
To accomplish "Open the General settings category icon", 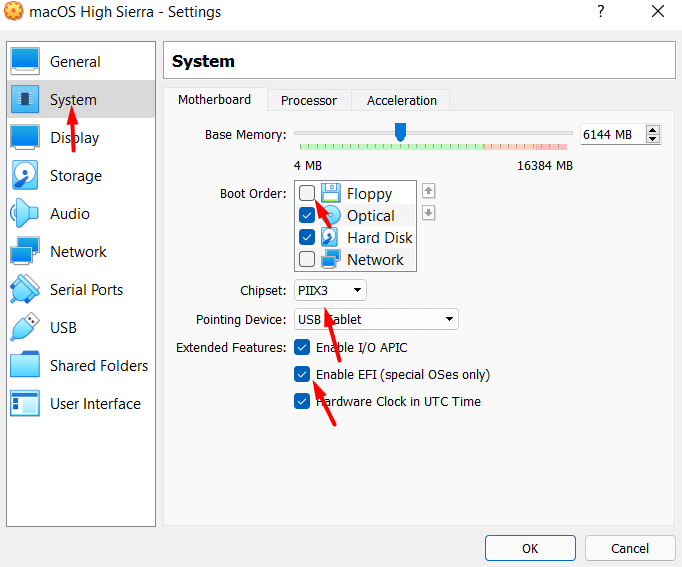I will point(25,62).
